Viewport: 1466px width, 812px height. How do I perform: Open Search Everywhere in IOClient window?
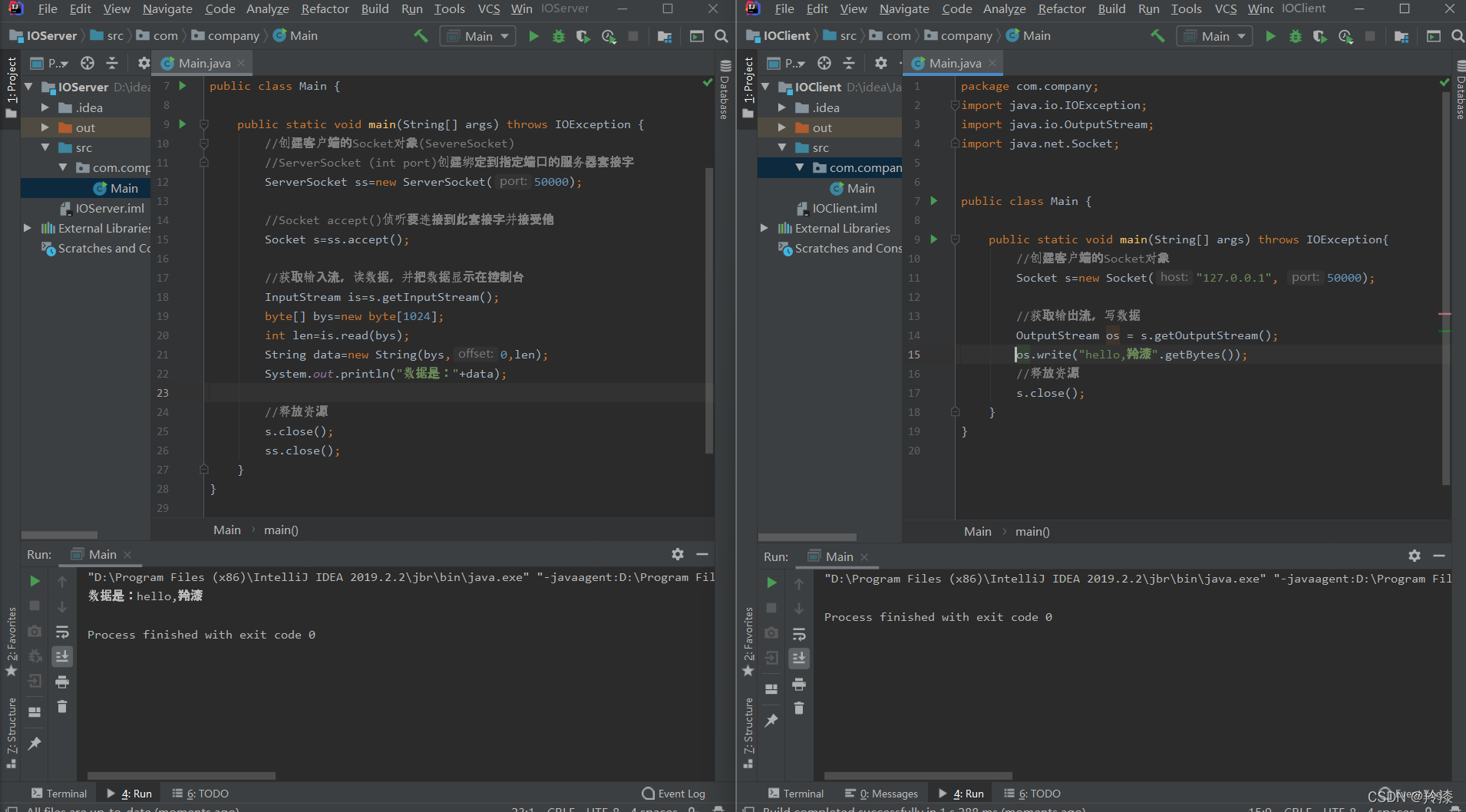point(1458,36)
